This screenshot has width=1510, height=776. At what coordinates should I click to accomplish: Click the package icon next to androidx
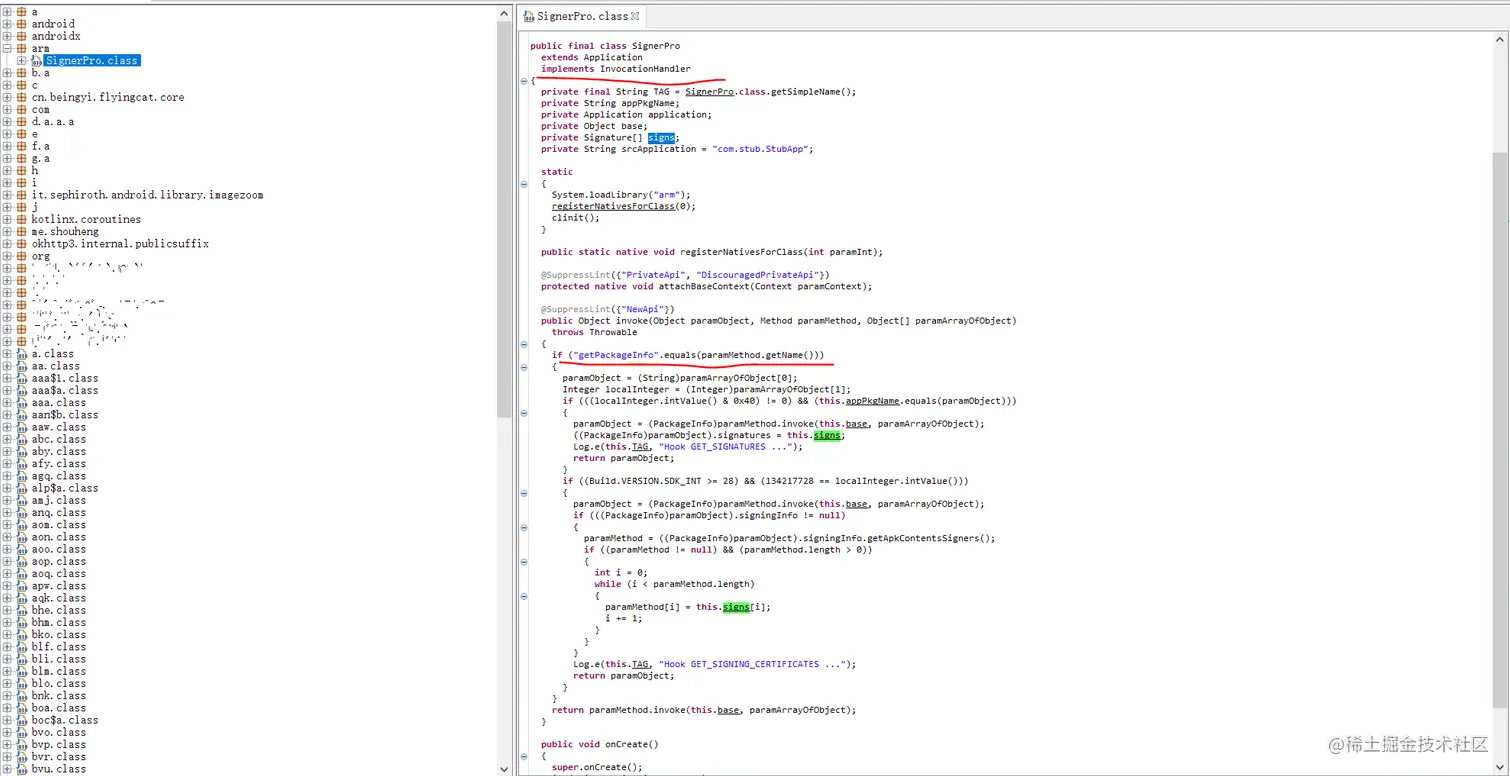coord(22,36)
